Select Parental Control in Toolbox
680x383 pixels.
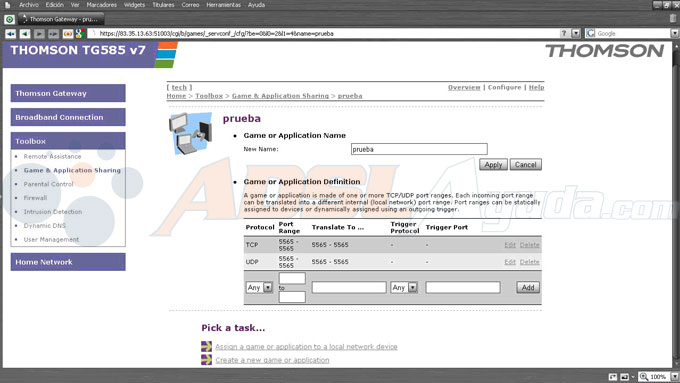(x=48, y=184)
